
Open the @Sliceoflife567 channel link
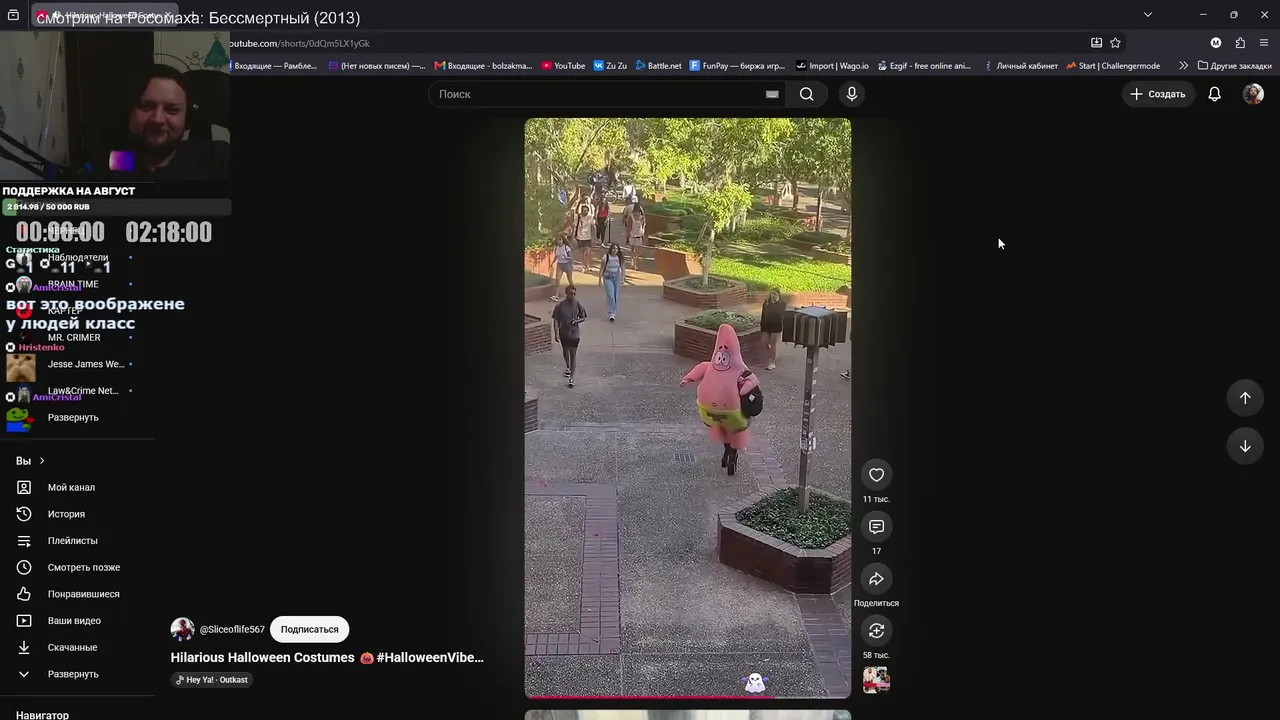[232, 630]
